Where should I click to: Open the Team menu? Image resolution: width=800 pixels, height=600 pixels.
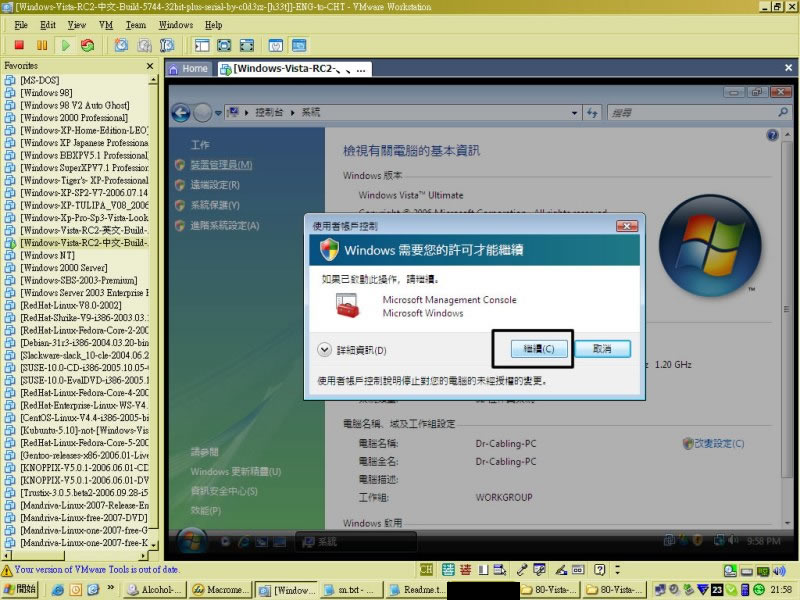tap(136, 24)
